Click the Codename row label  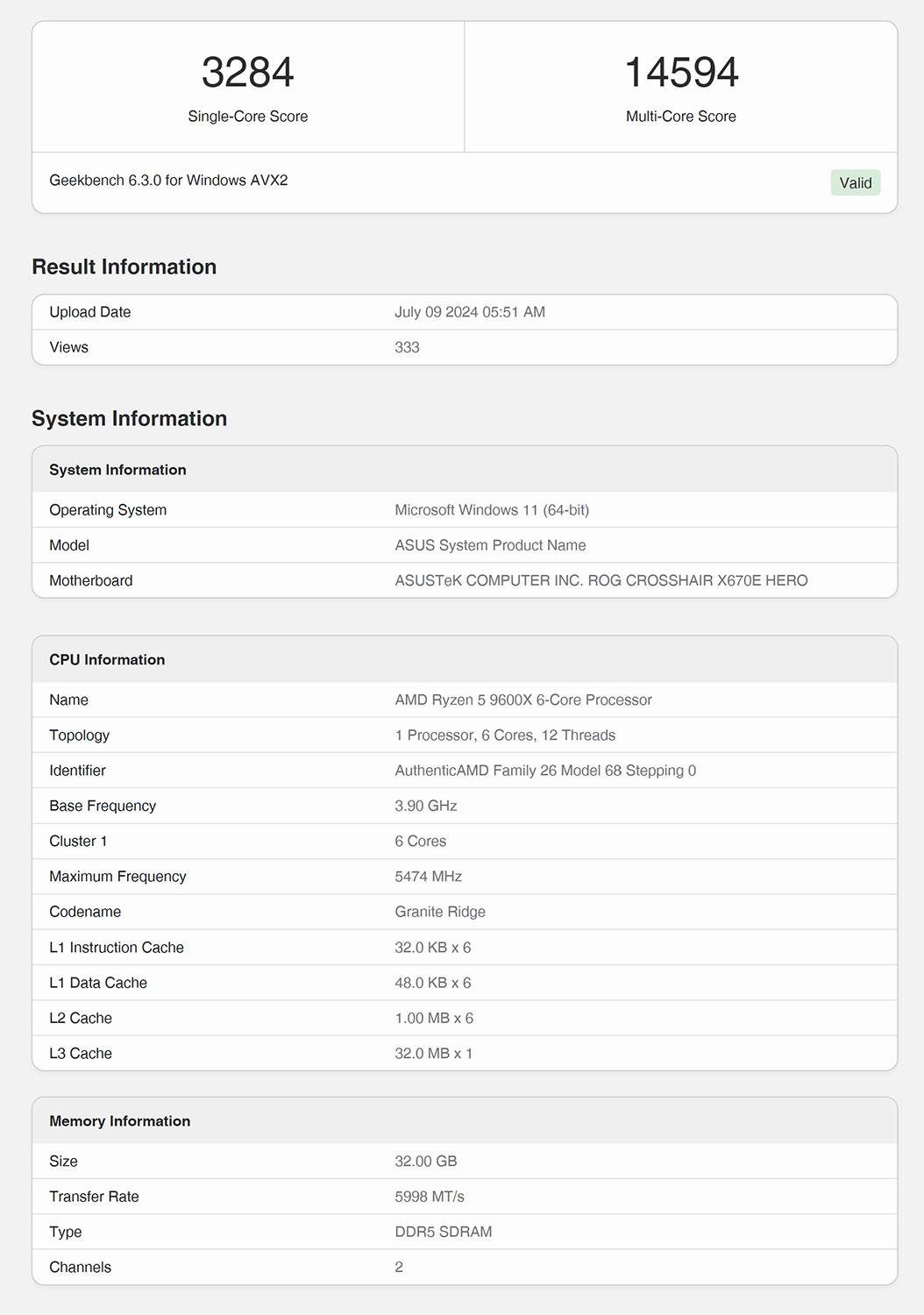coord(85,912)
